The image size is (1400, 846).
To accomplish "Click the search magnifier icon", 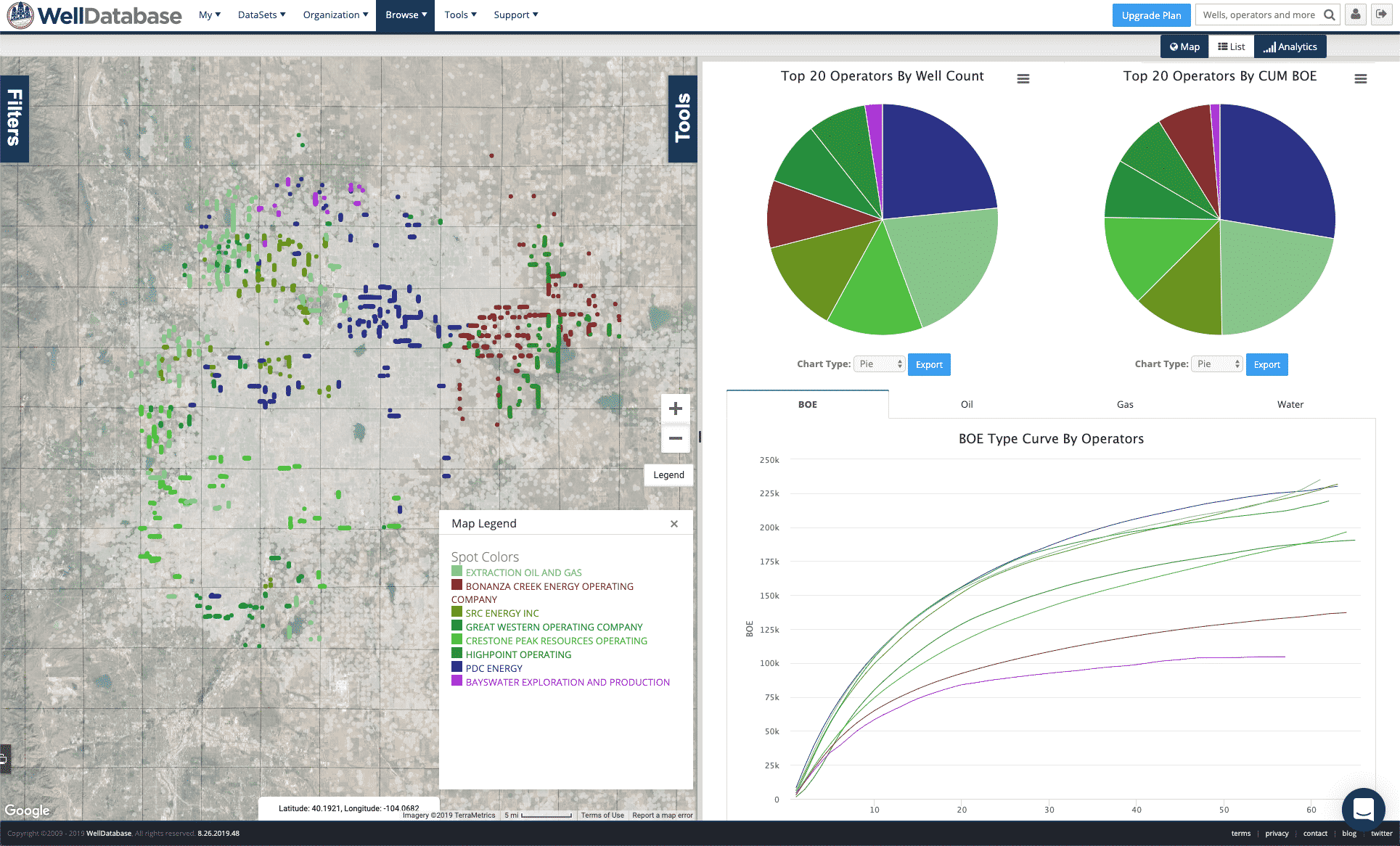I will pos(1329,15).
